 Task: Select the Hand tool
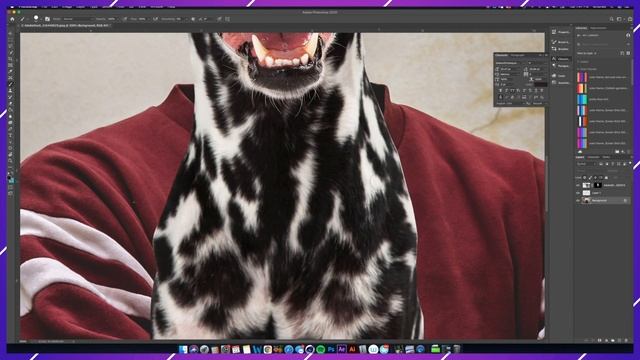tap(11, 154)
